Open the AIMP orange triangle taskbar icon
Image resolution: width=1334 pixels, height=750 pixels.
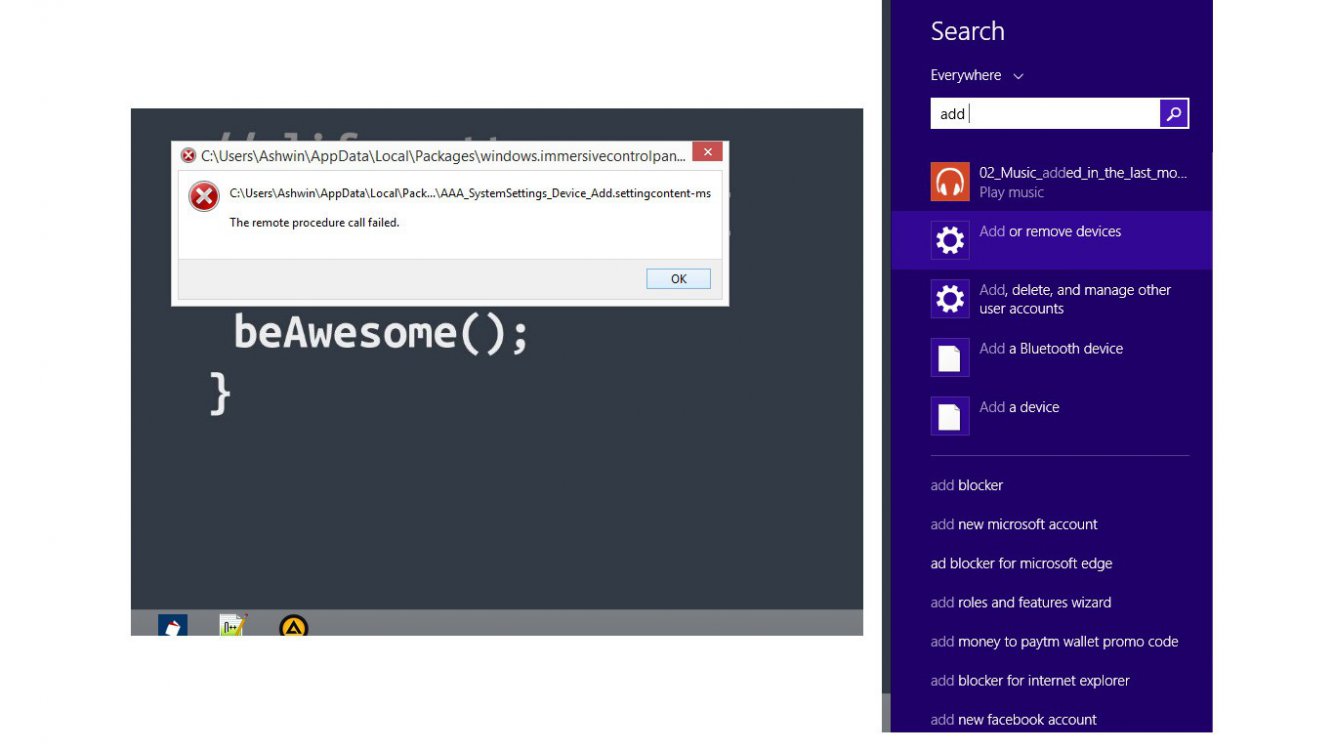point(293,627)
